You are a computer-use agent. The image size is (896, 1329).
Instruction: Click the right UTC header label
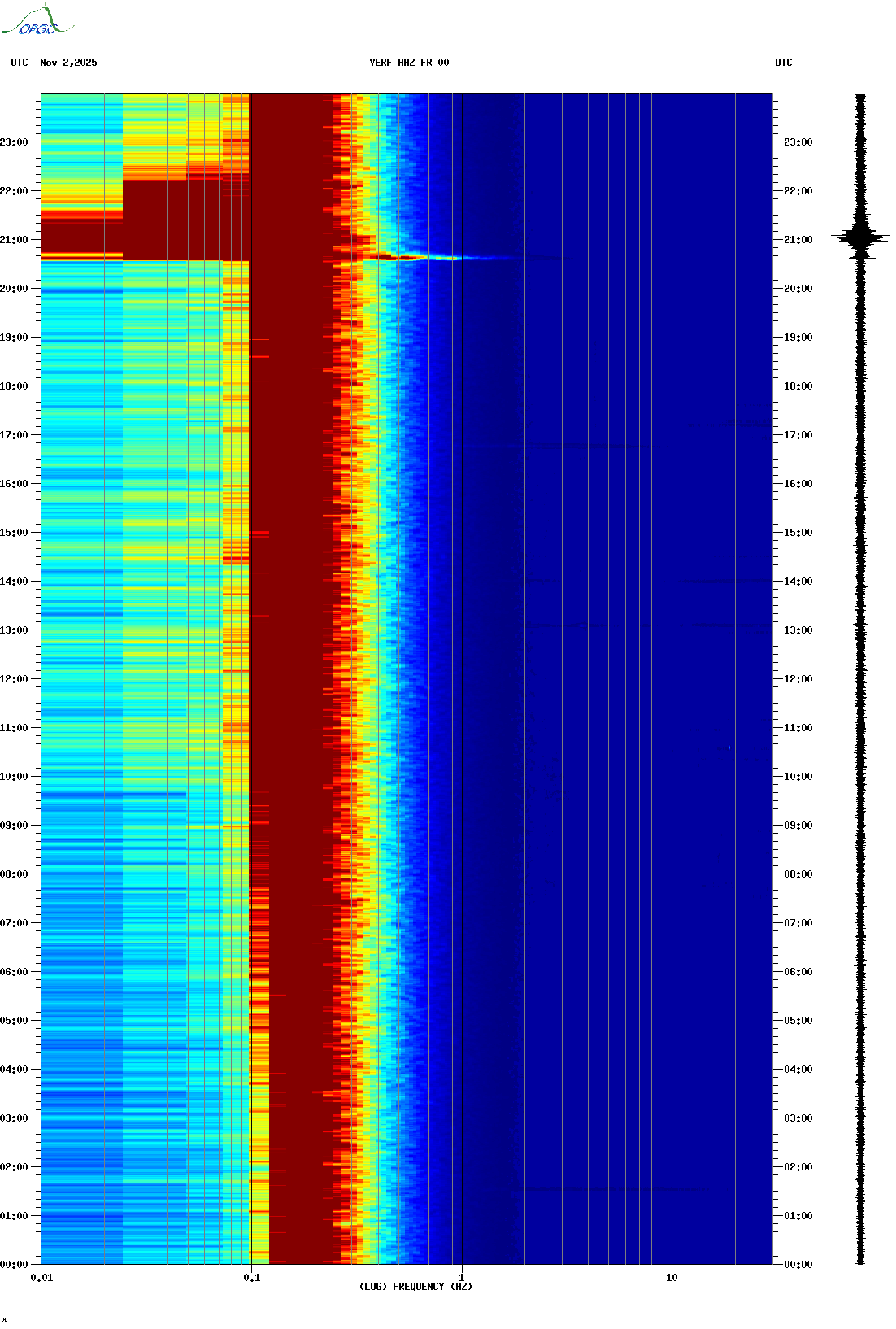coord(784,63)
